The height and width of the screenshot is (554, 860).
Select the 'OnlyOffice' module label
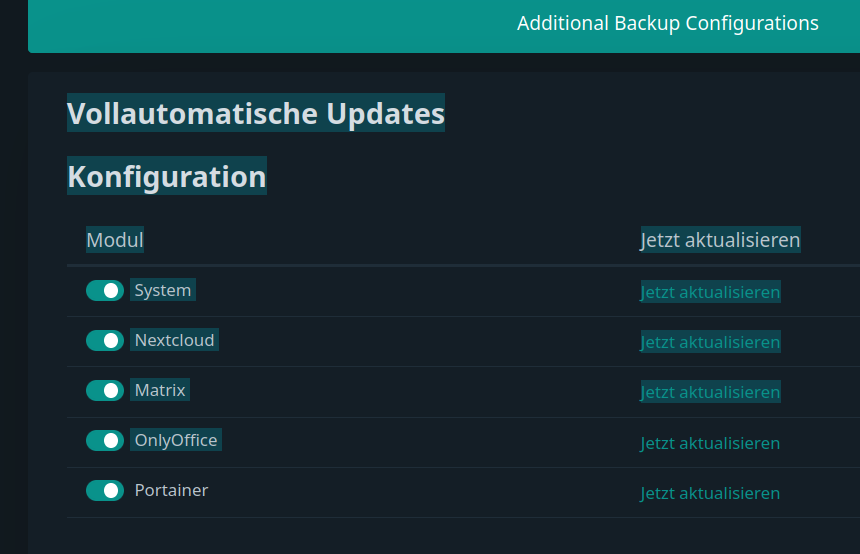(x=176, y=440)
